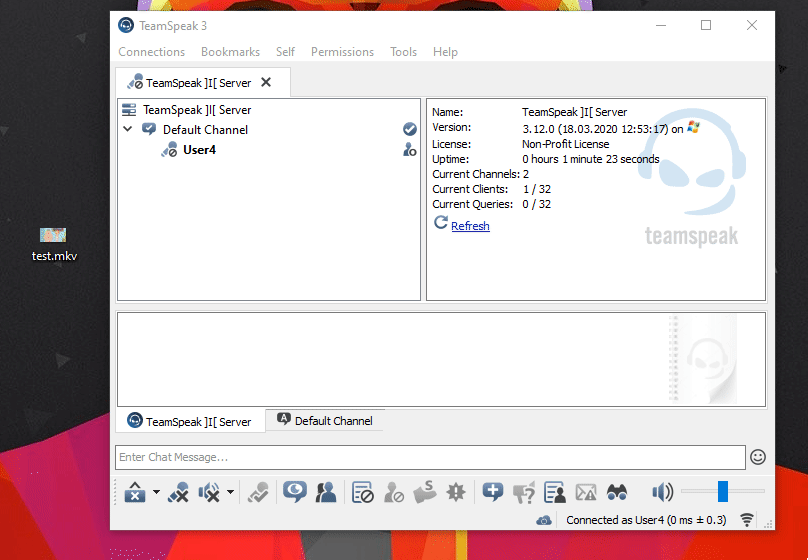Open the ban list icon

pyautogui.click(x=362, y=493)
